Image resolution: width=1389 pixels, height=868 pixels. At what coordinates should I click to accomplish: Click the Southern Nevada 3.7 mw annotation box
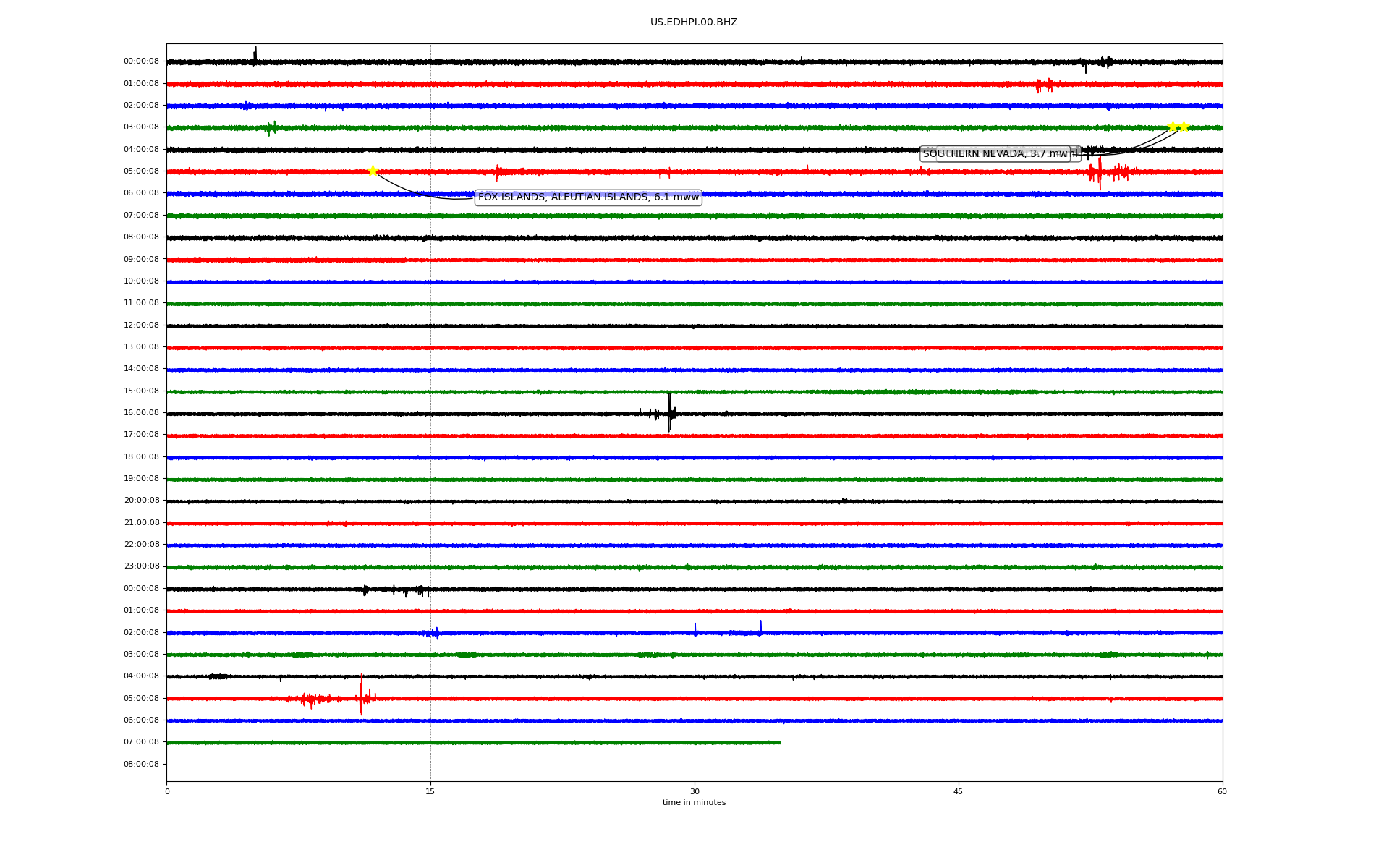[x=994, y=153]
